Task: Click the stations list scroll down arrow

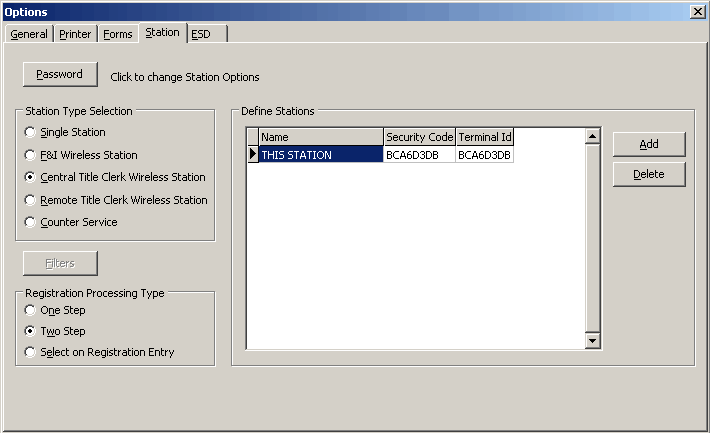Action: (592, 341)
